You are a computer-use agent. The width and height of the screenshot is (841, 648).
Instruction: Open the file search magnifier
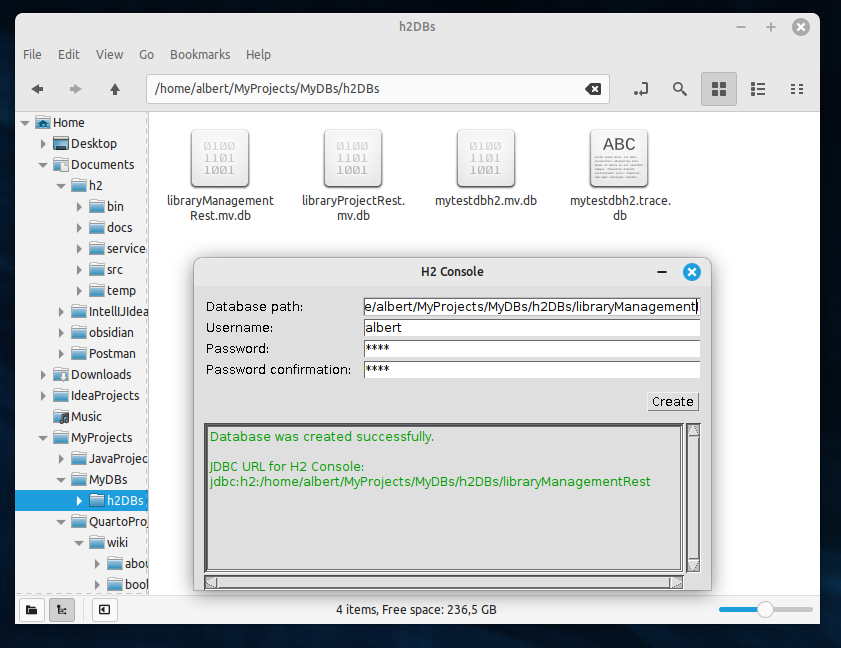tap(680, 89)
